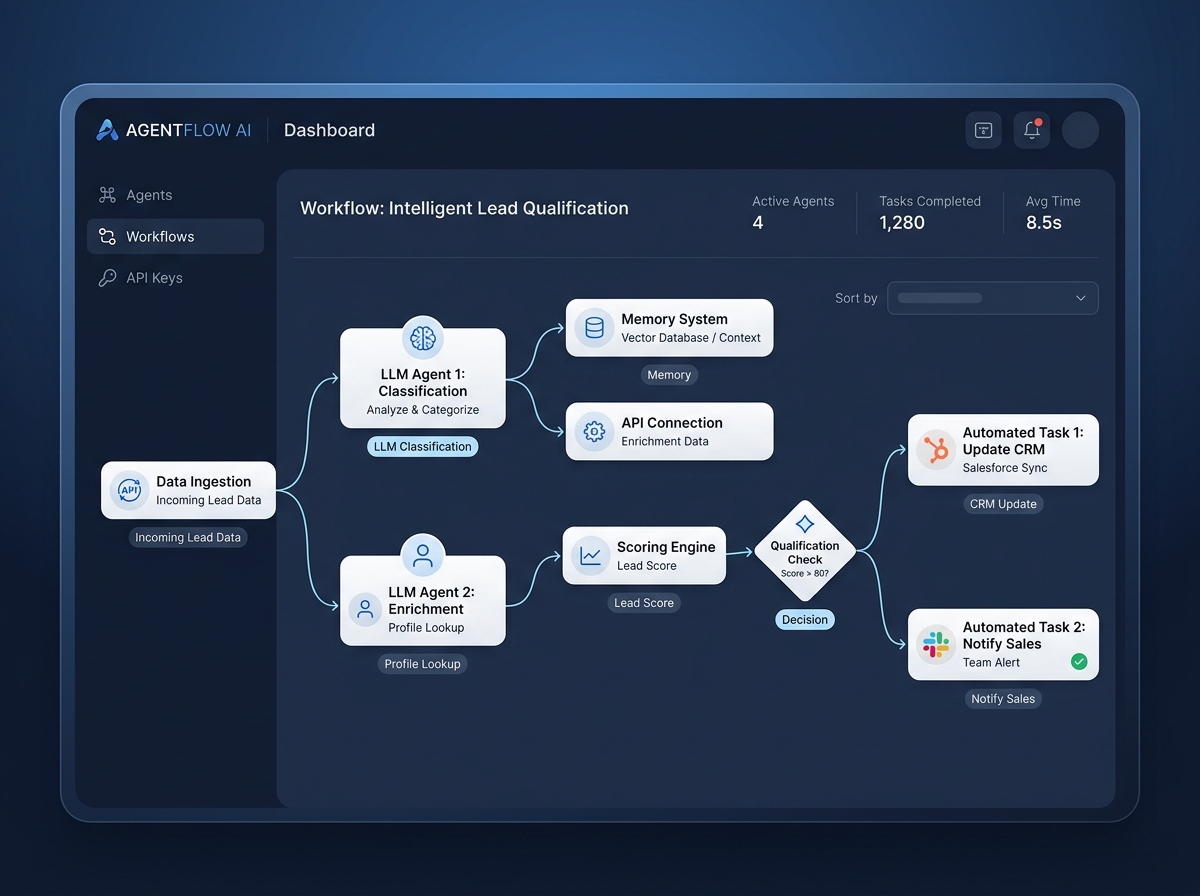Click the Lead Score tag
Screen dimensions: 1200x896
click(x=644, y=603)
